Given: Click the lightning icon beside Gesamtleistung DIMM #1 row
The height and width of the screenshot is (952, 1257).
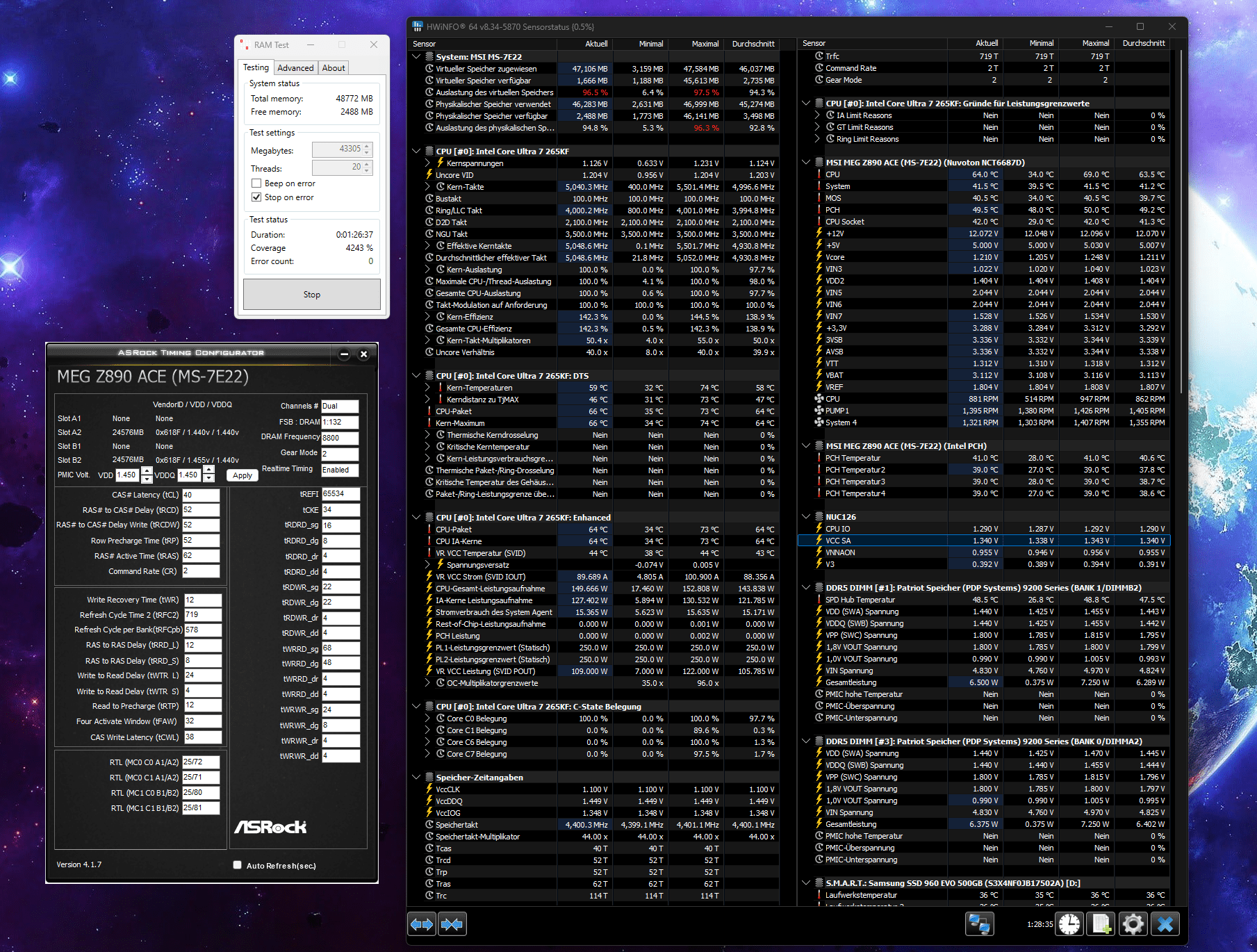Looking at the screenshot, I should (x=819, y=682).
